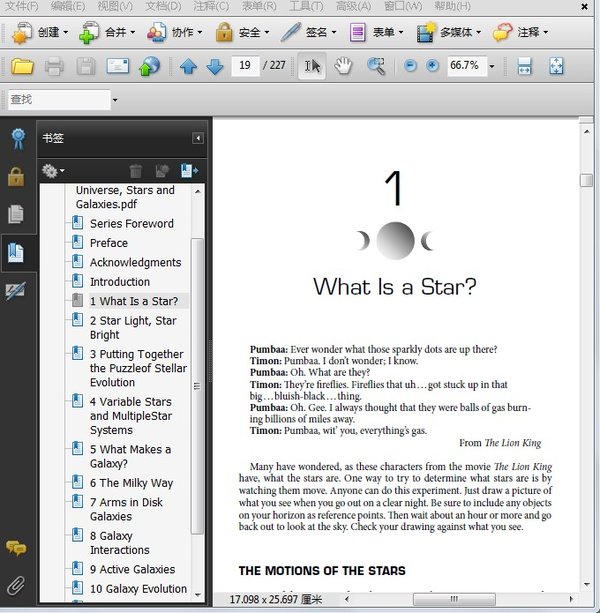Open the Attachments paperclip panel

point(16,585)
